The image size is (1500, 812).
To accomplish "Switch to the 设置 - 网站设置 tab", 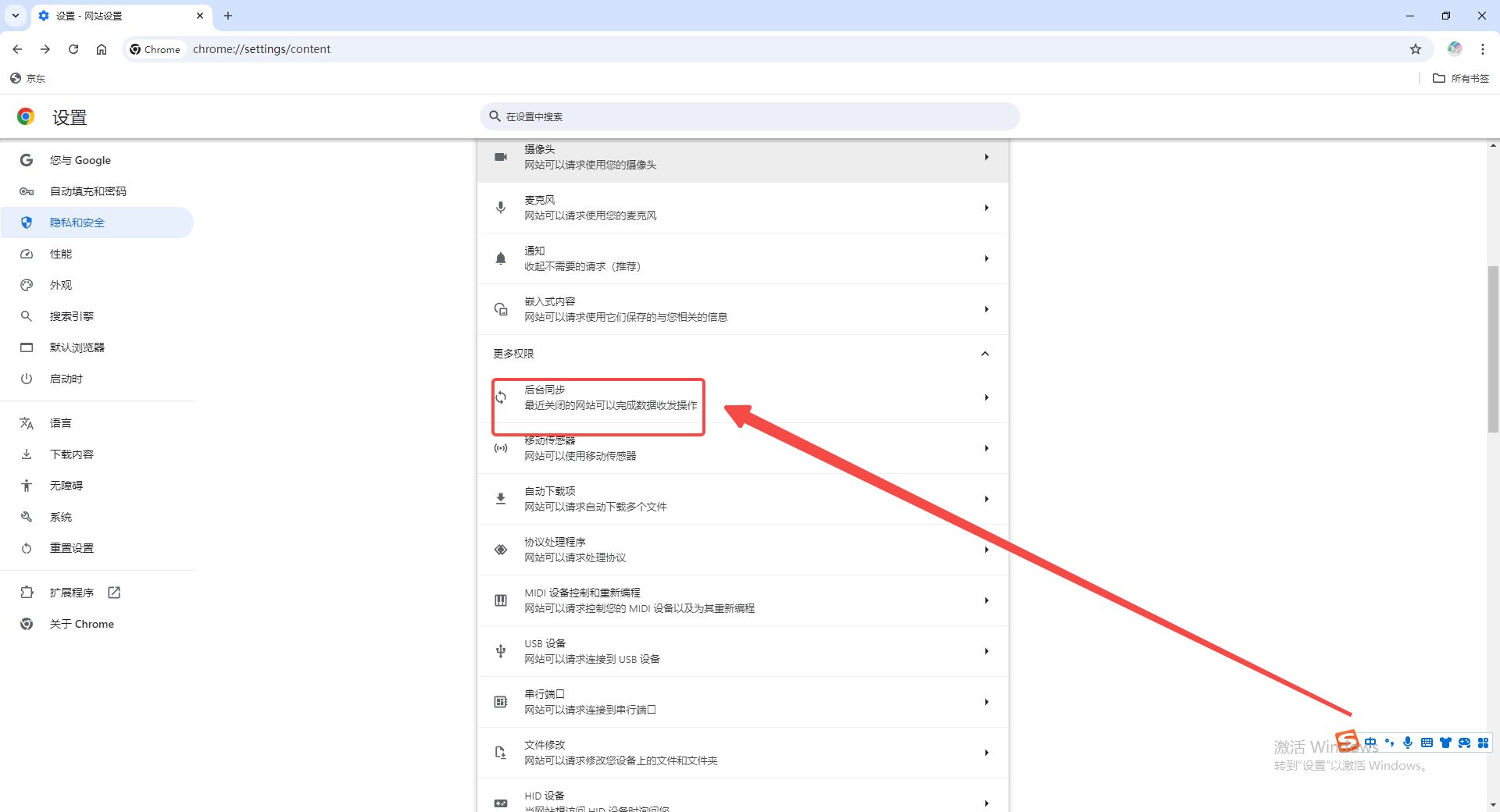I will 121,16.
